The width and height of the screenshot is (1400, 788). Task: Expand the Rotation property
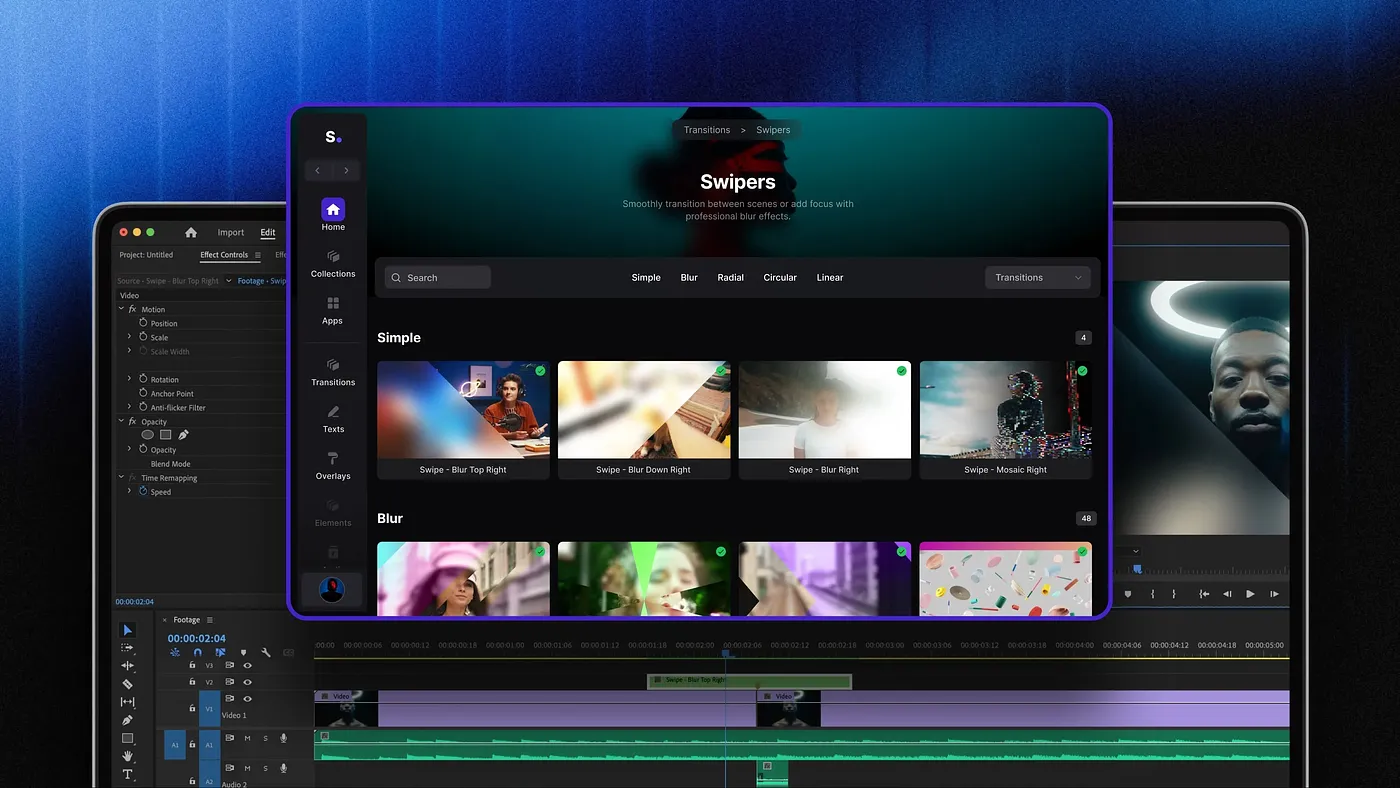[129, 379]
